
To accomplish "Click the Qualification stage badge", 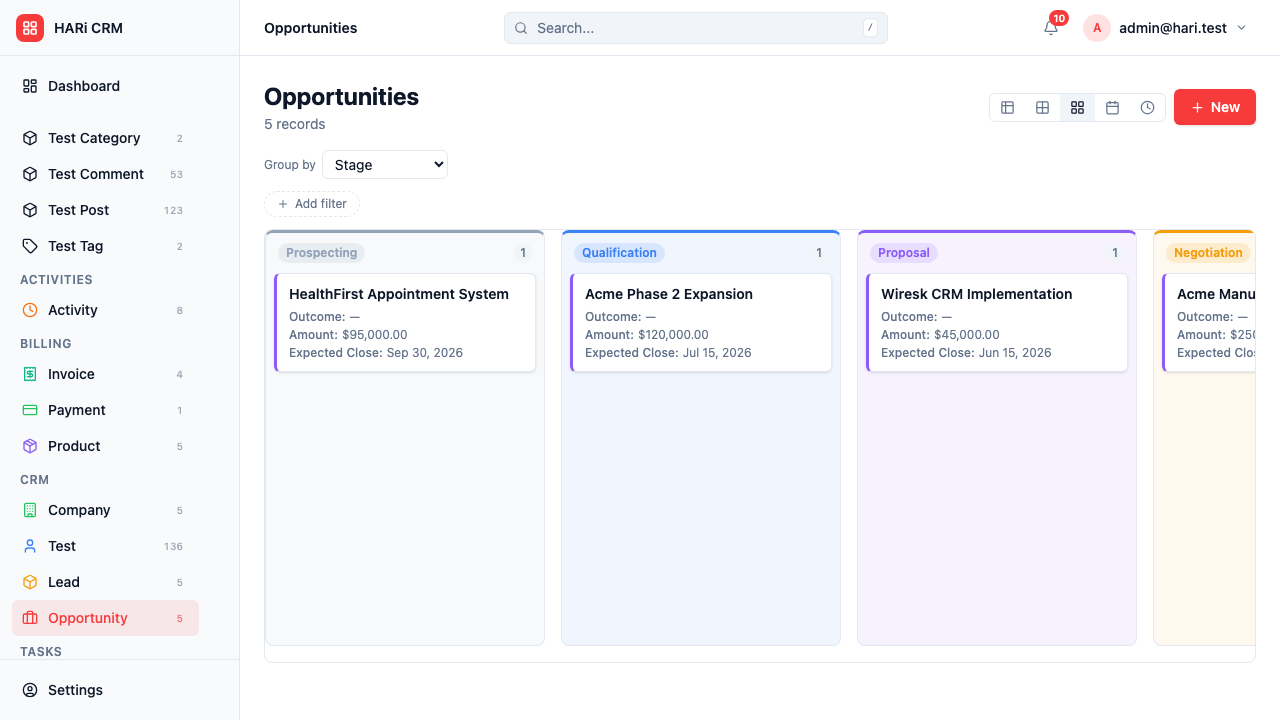I will 619,253.
